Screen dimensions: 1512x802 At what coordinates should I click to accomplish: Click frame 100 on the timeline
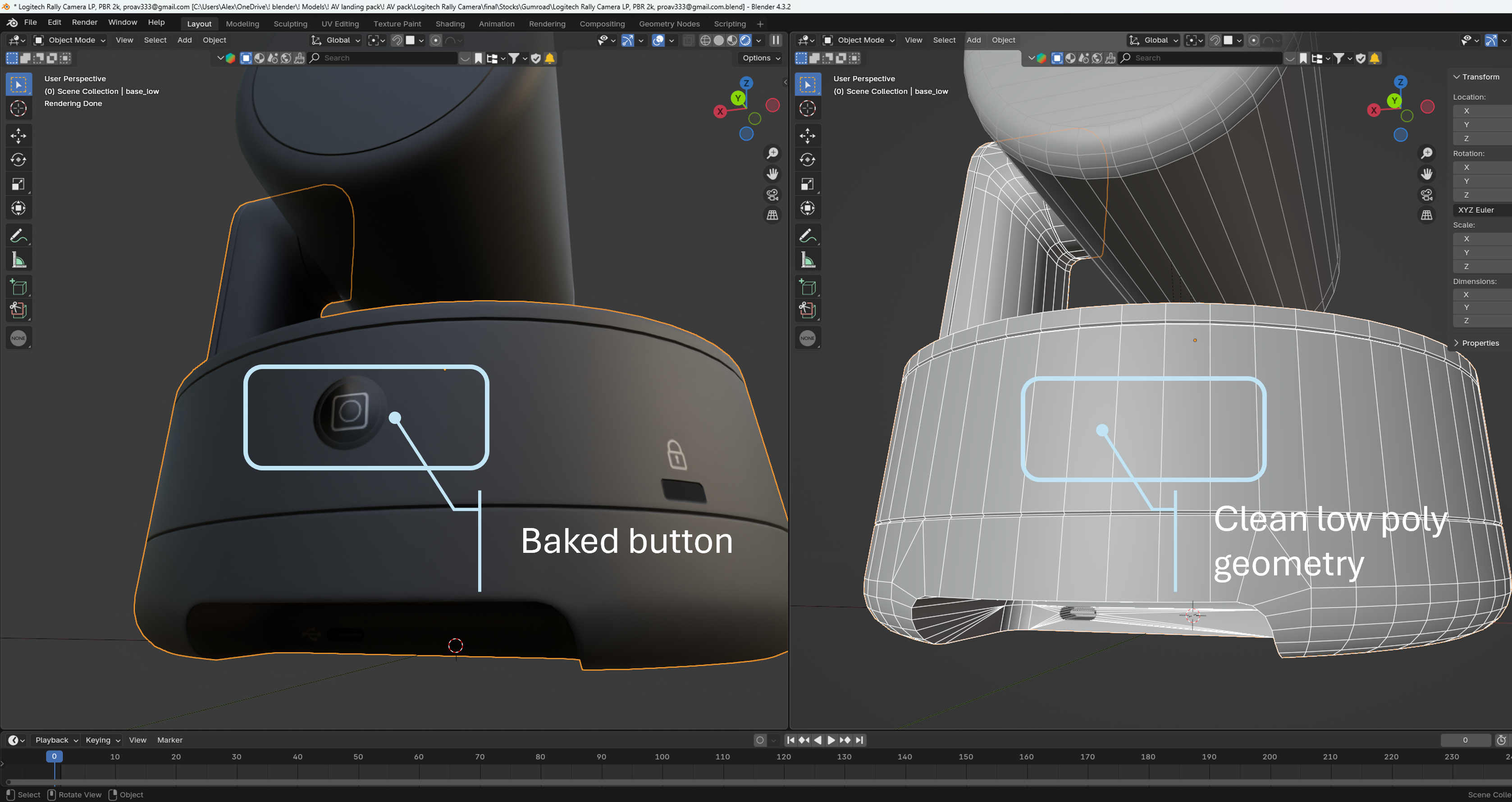click(662, 757)
